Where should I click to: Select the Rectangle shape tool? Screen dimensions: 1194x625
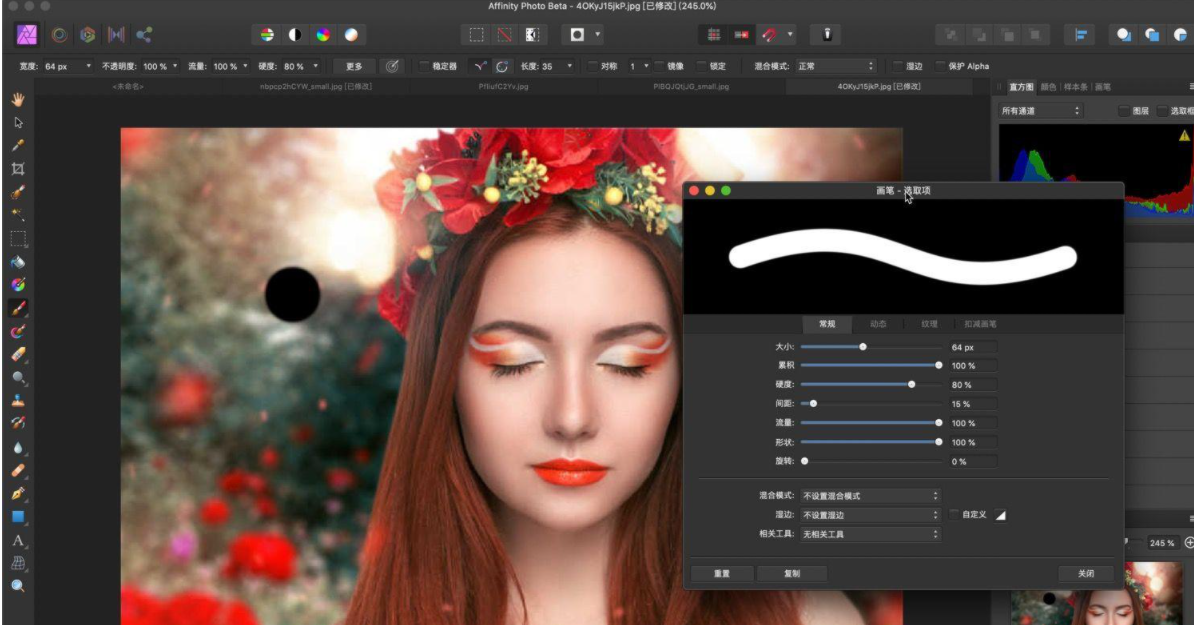(18, 517)
